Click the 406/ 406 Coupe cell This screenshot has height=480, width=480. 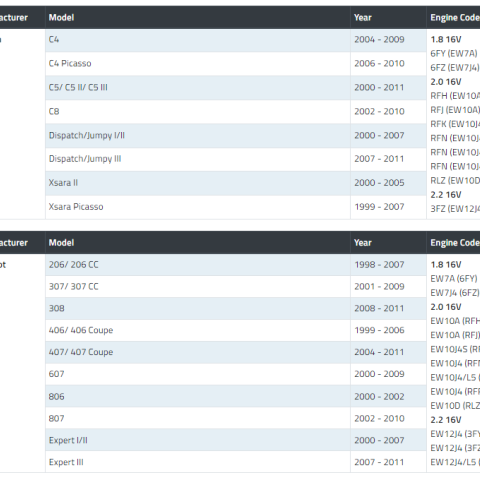pyautogui.click(x=198, y=330)
